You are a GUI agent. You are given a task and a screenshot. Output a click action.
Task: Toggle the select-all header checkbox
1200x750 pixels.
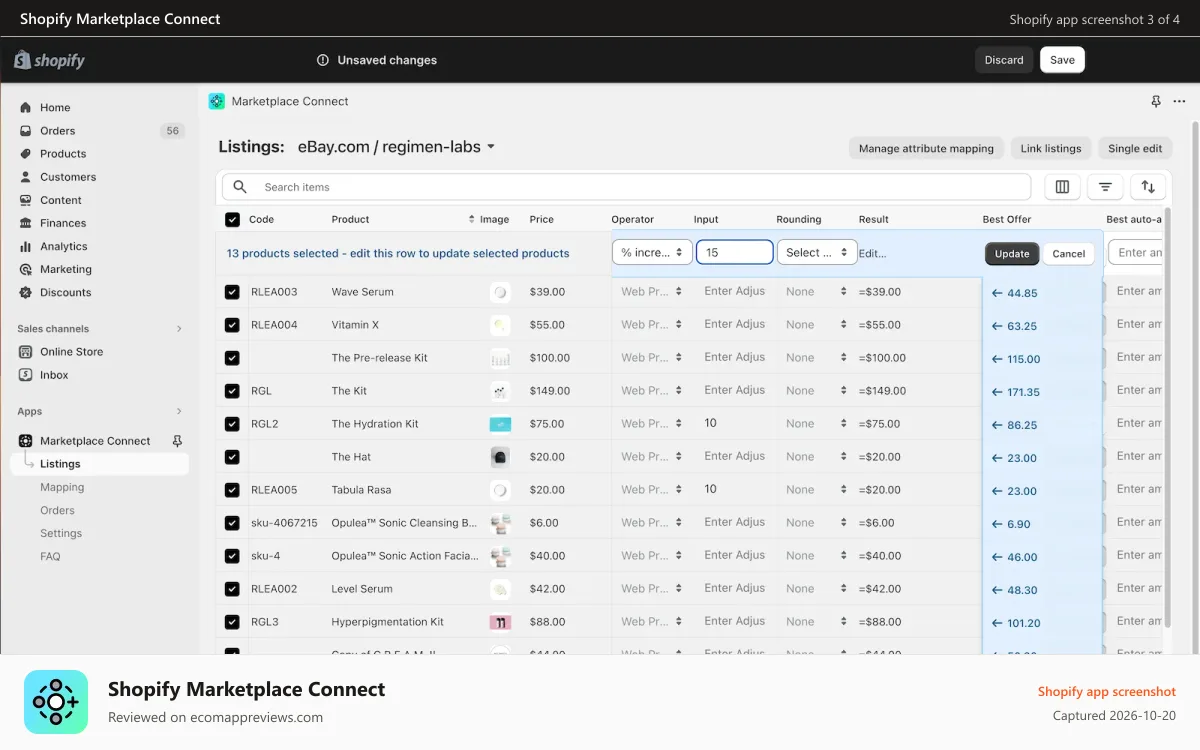[x=232, y=220]
